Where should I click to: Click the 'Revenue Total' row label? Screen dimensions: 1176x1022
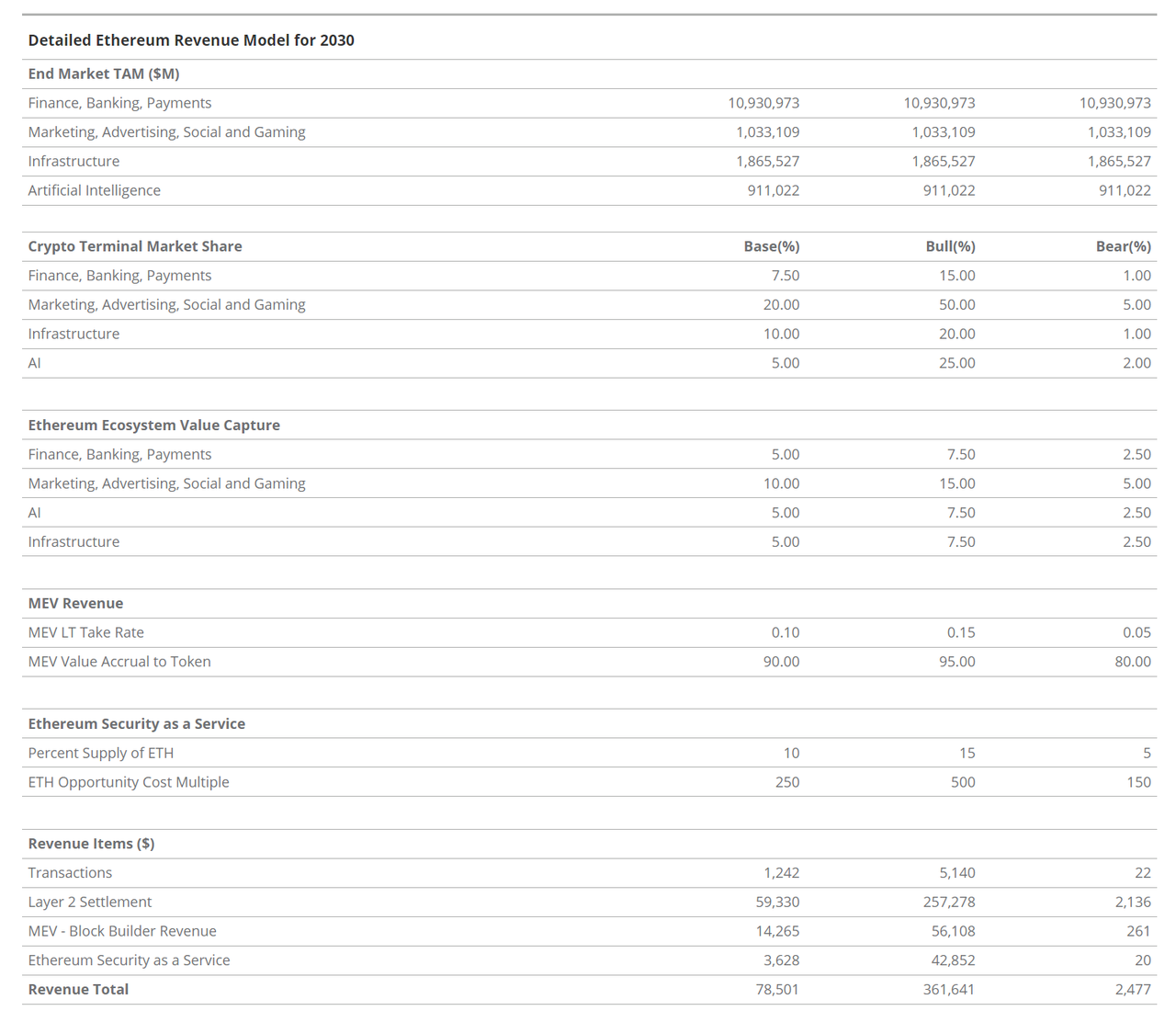(78, 990)
